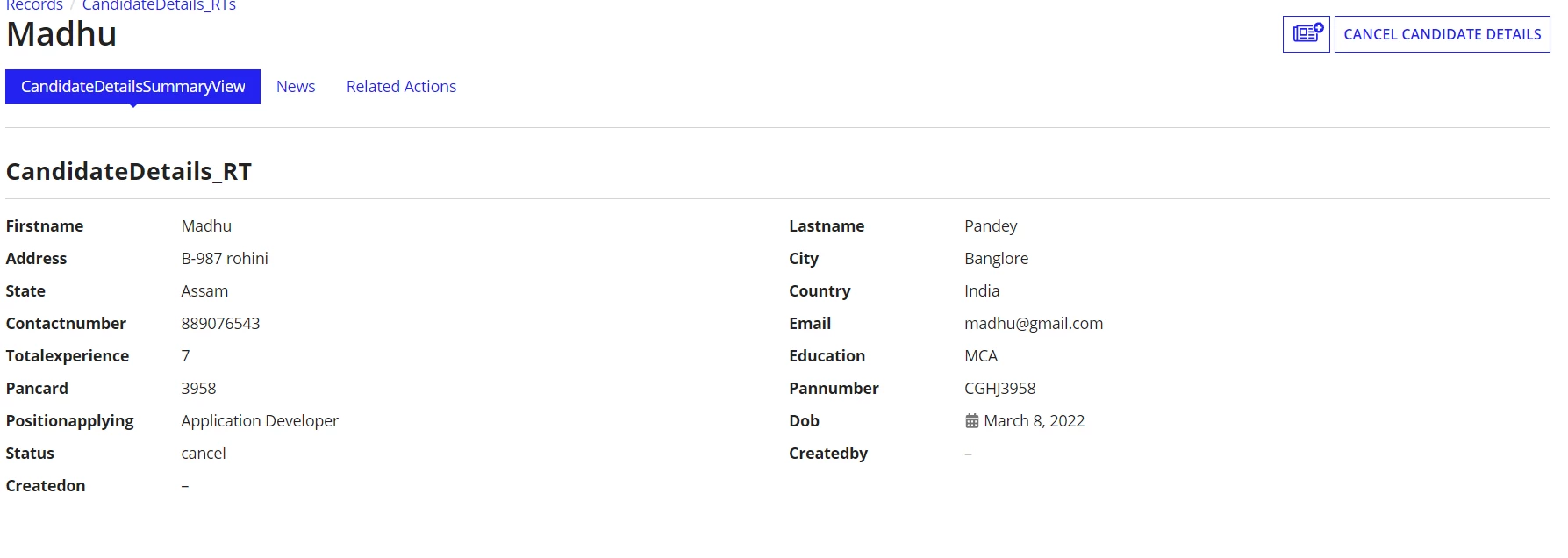Click the pan number CGHJ3958

tap(999, 388)
